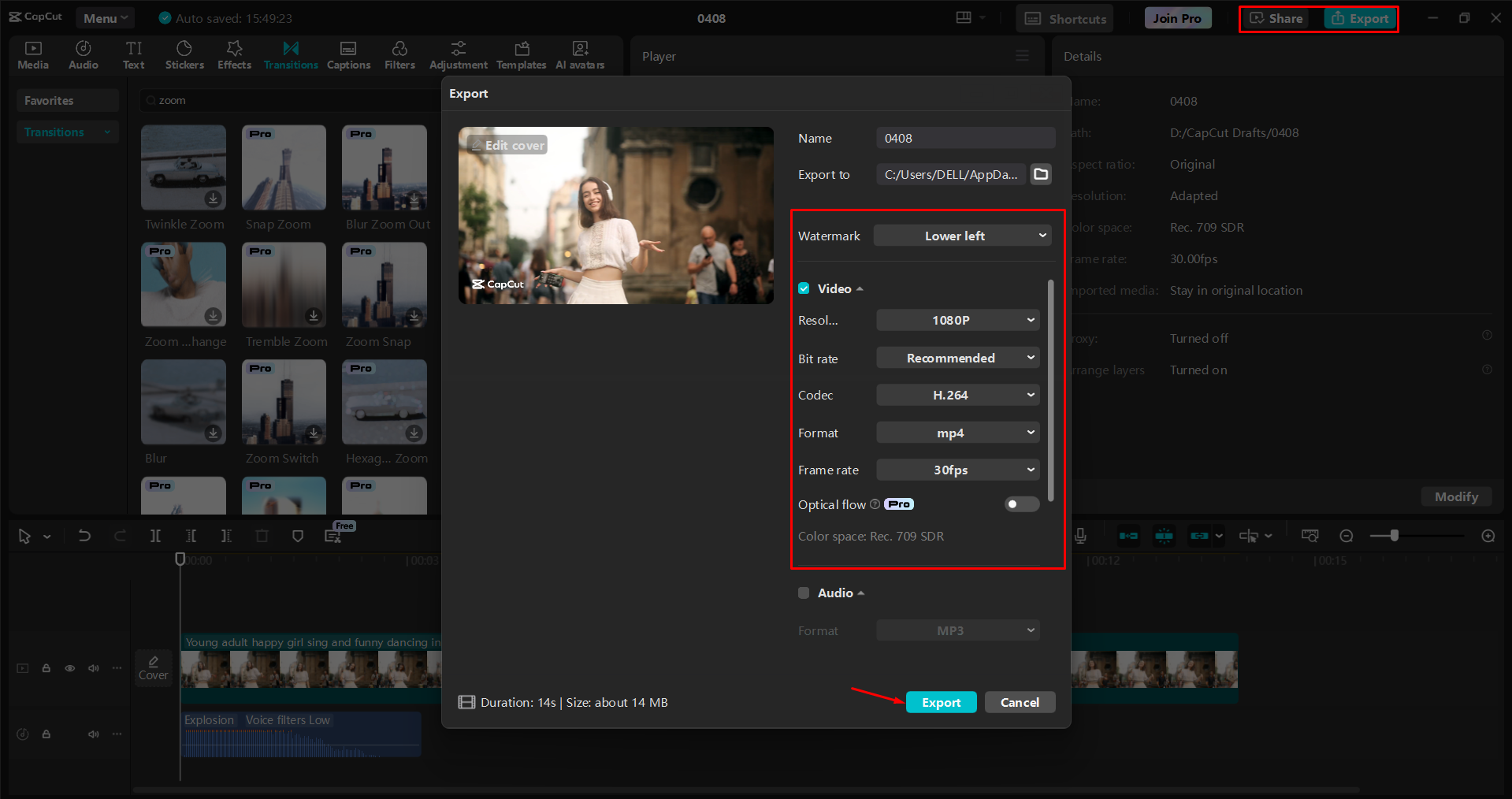Open the Templates panel

pyautogui.click(x=521, y=54)
